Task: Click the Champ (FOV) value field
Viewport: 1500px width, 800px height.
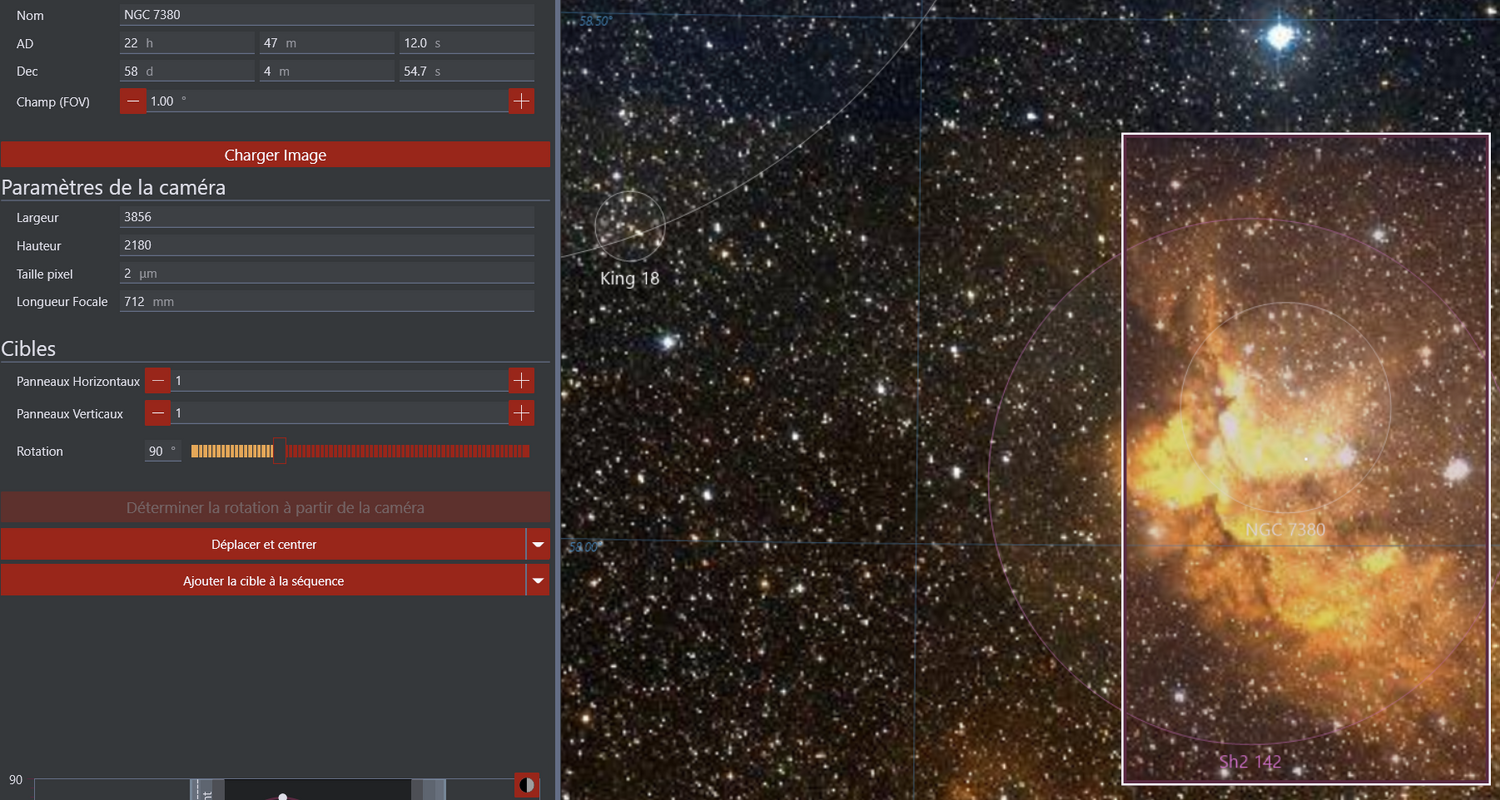Action: pos(327,101)
